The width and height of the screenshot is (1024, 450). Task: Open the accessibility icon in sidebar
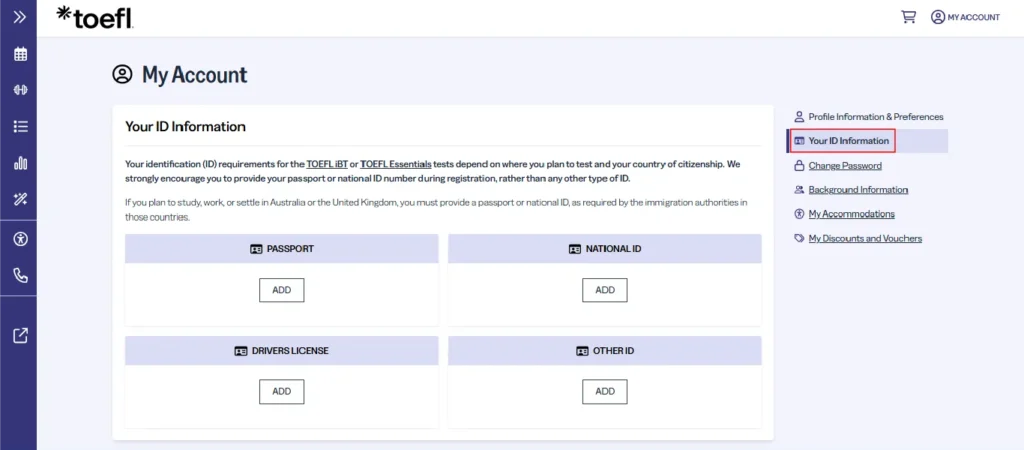(x=20, y=239)
